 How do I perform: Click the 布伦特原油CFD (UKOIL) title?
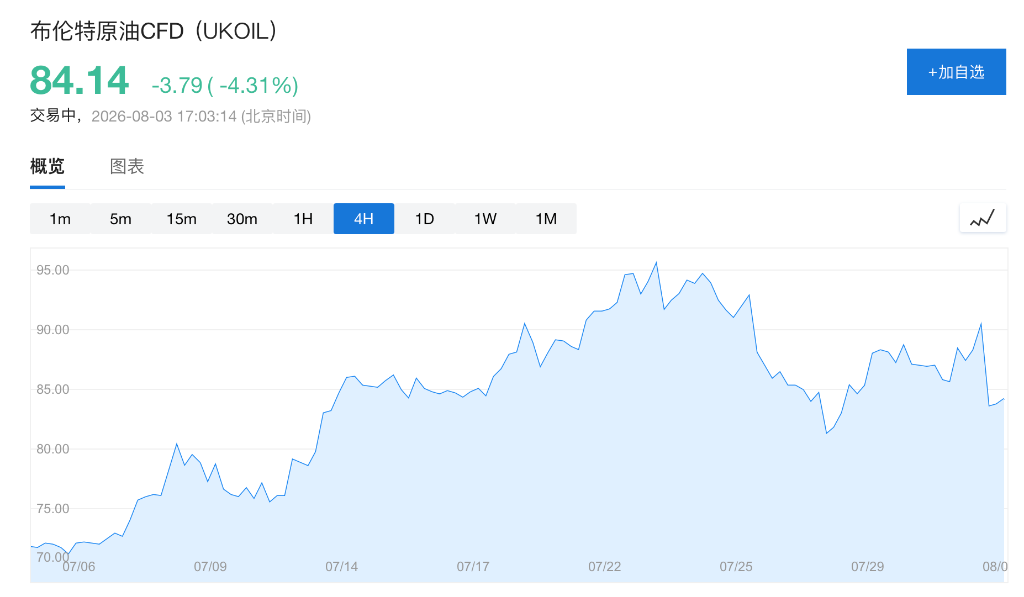tap(154, 31)
